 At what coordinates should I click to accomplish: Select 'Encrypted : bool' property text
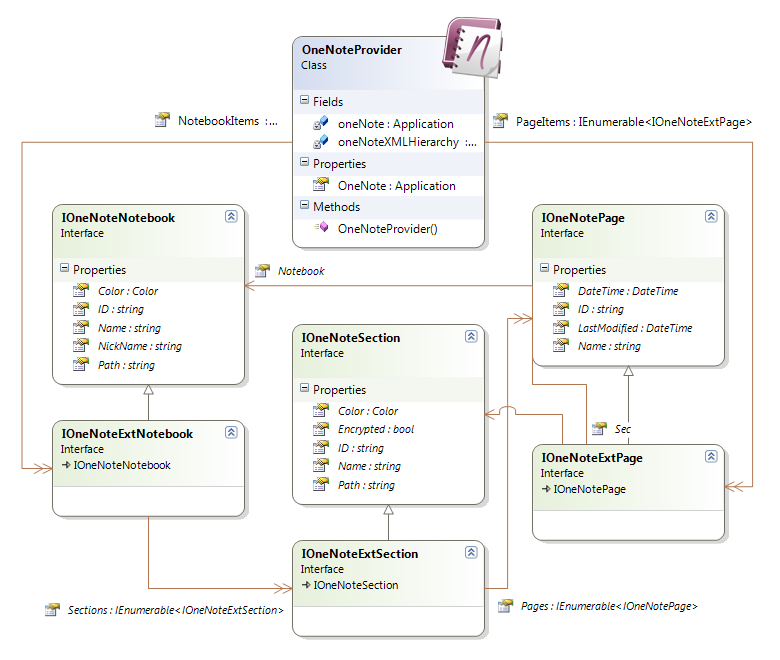coord(376,429)
